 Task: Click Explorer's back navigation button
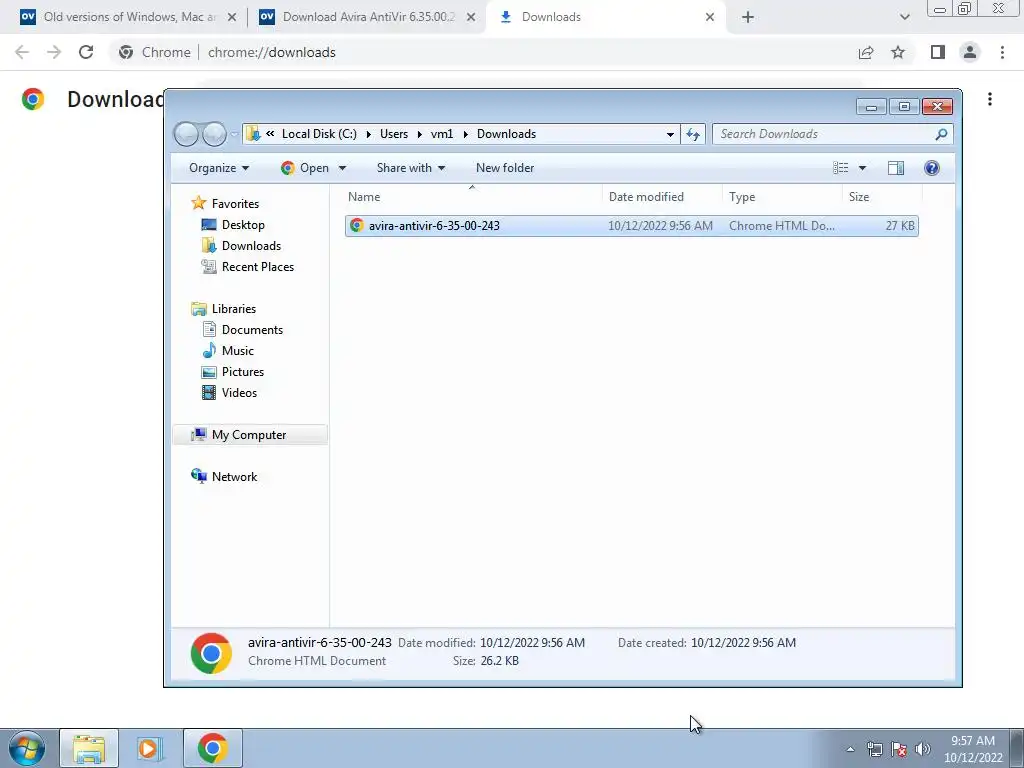point(186,134)
